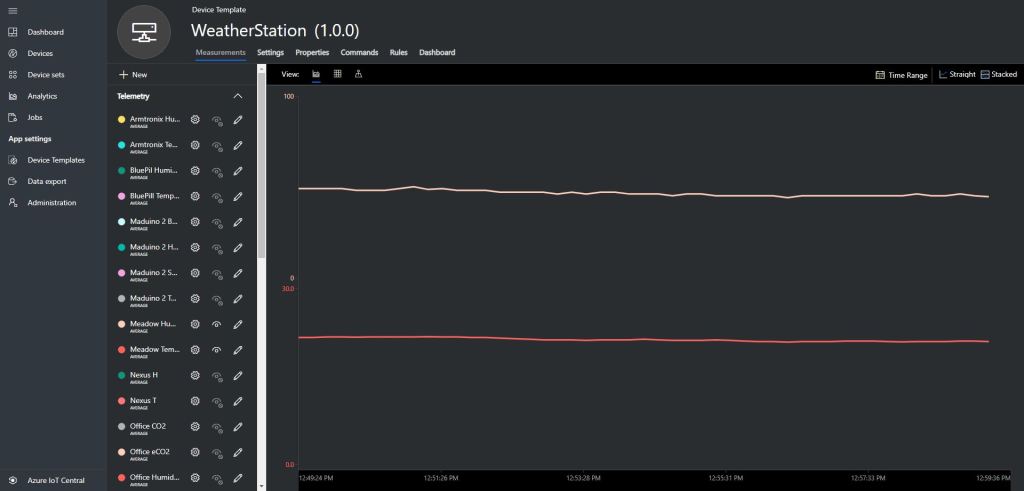Edit the Nexus T measurement with pencil icon
Screen dimensions: 1024x491
[x=238, y=401]
